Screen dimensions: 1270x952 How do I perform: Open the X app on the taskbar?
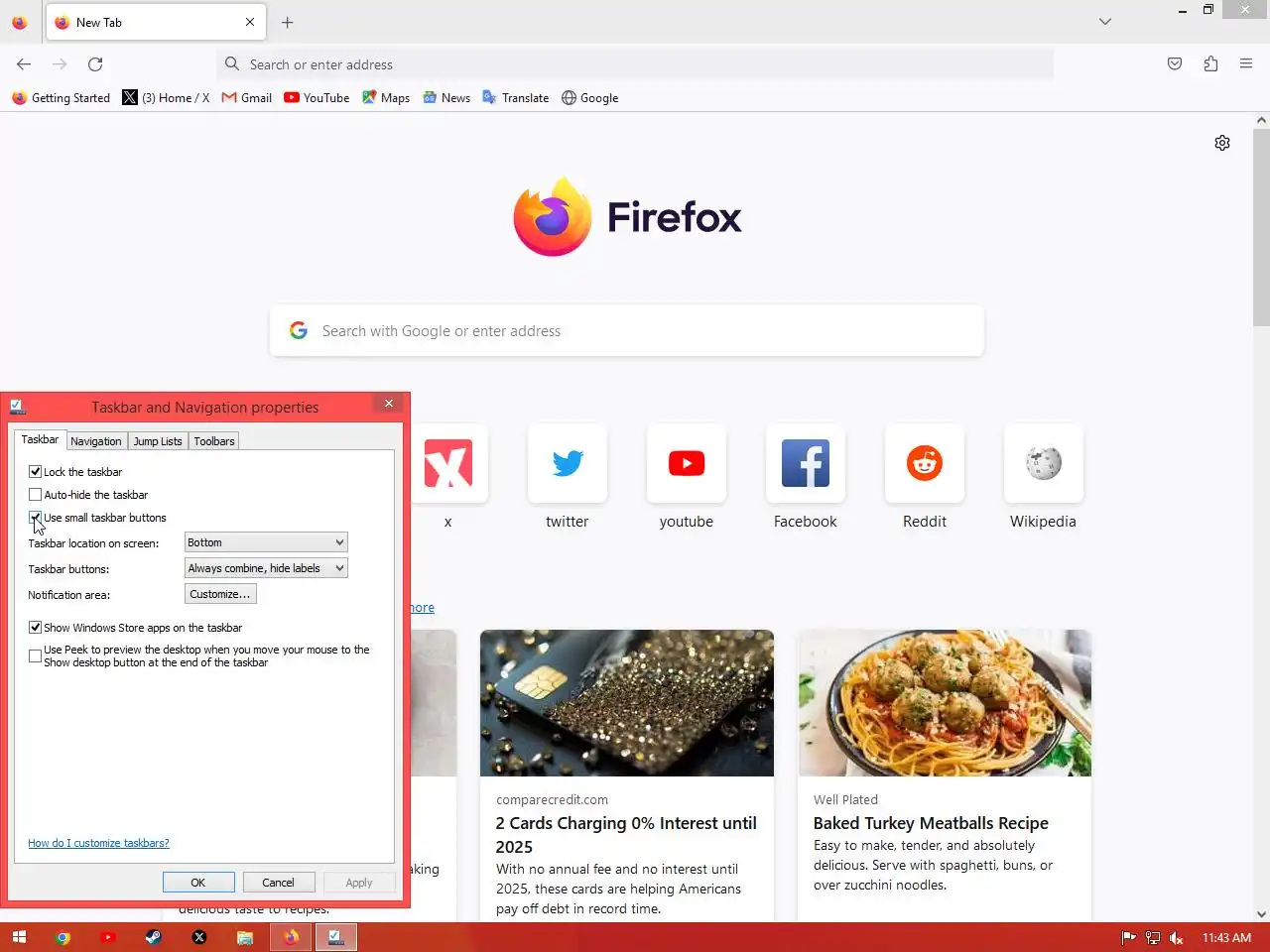tap(199, 937)
